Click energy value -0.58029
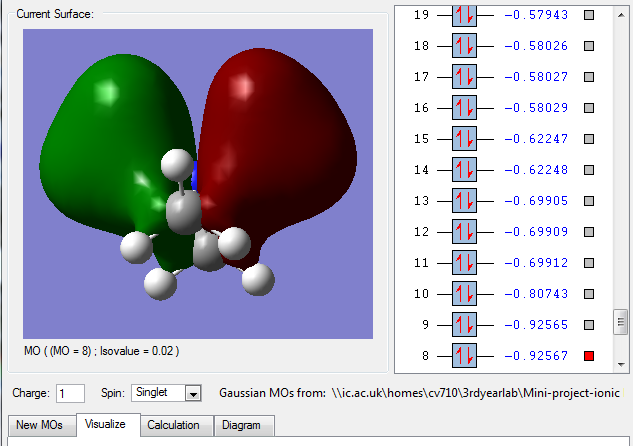 536,108
